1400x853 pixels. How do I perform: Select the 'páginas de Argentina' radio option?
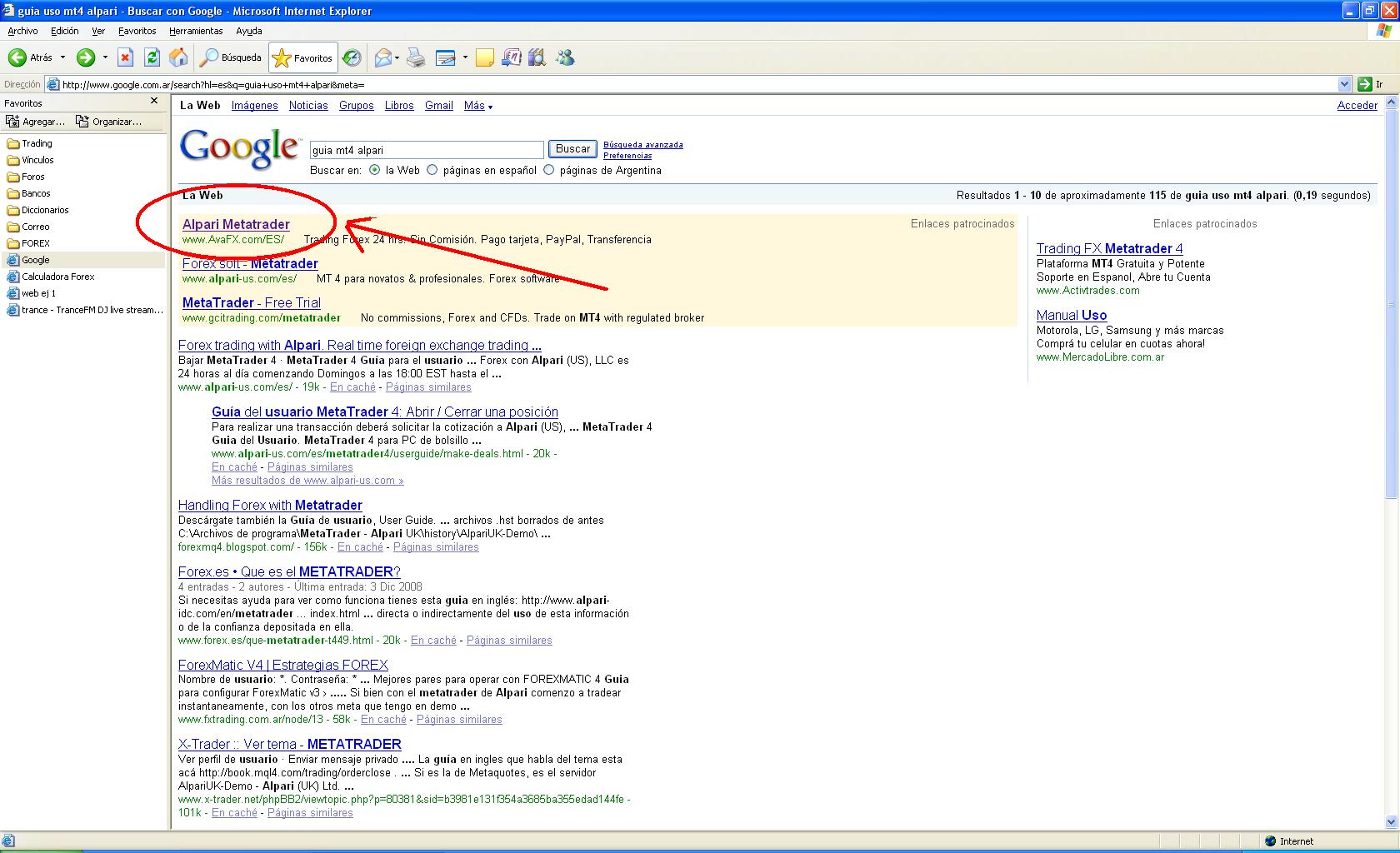(548, 170)
